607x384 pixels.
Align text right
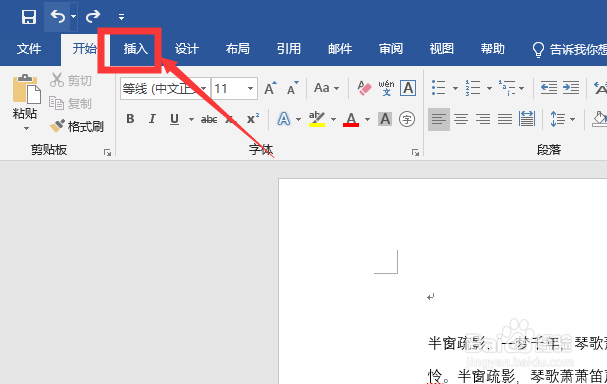click(x=483, y=119)
